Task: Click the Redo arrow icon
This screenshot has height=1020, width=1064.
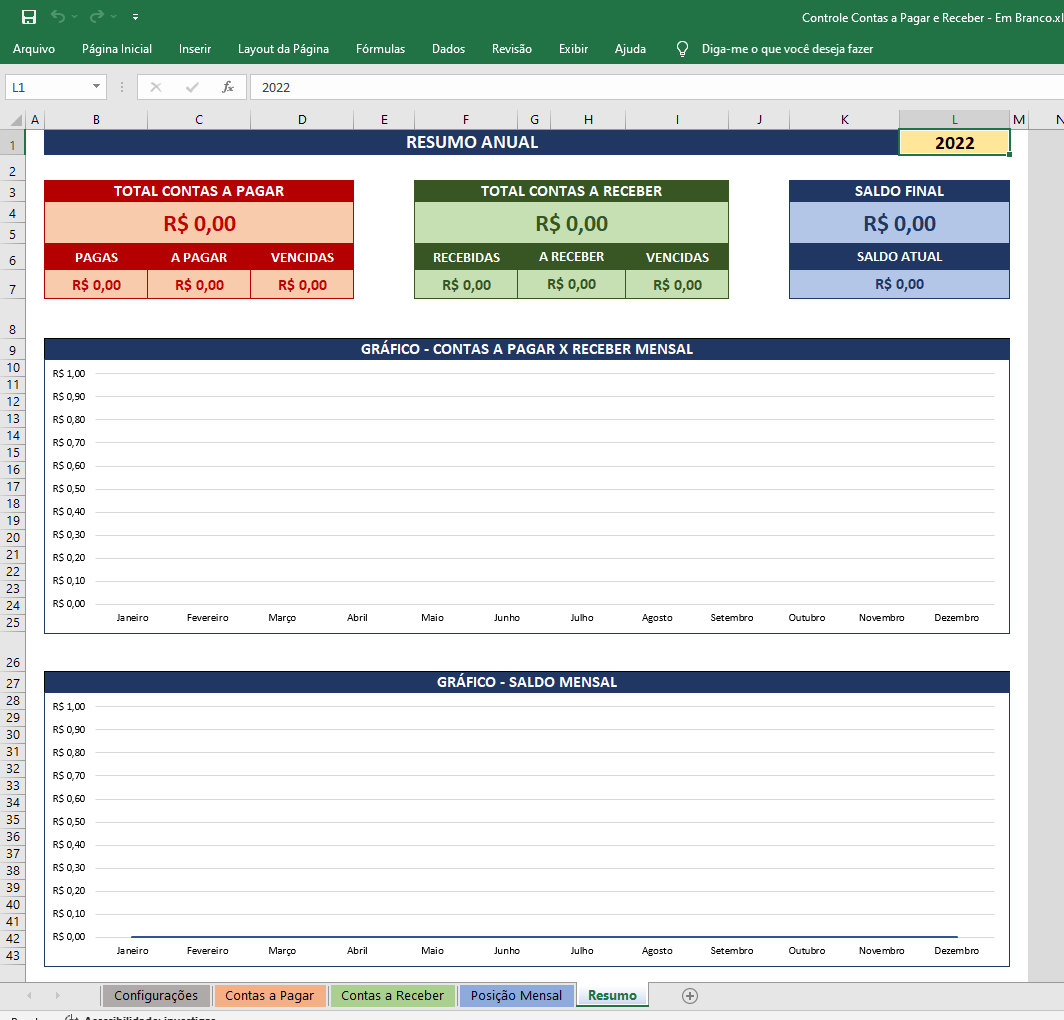Action: (96, 17)
